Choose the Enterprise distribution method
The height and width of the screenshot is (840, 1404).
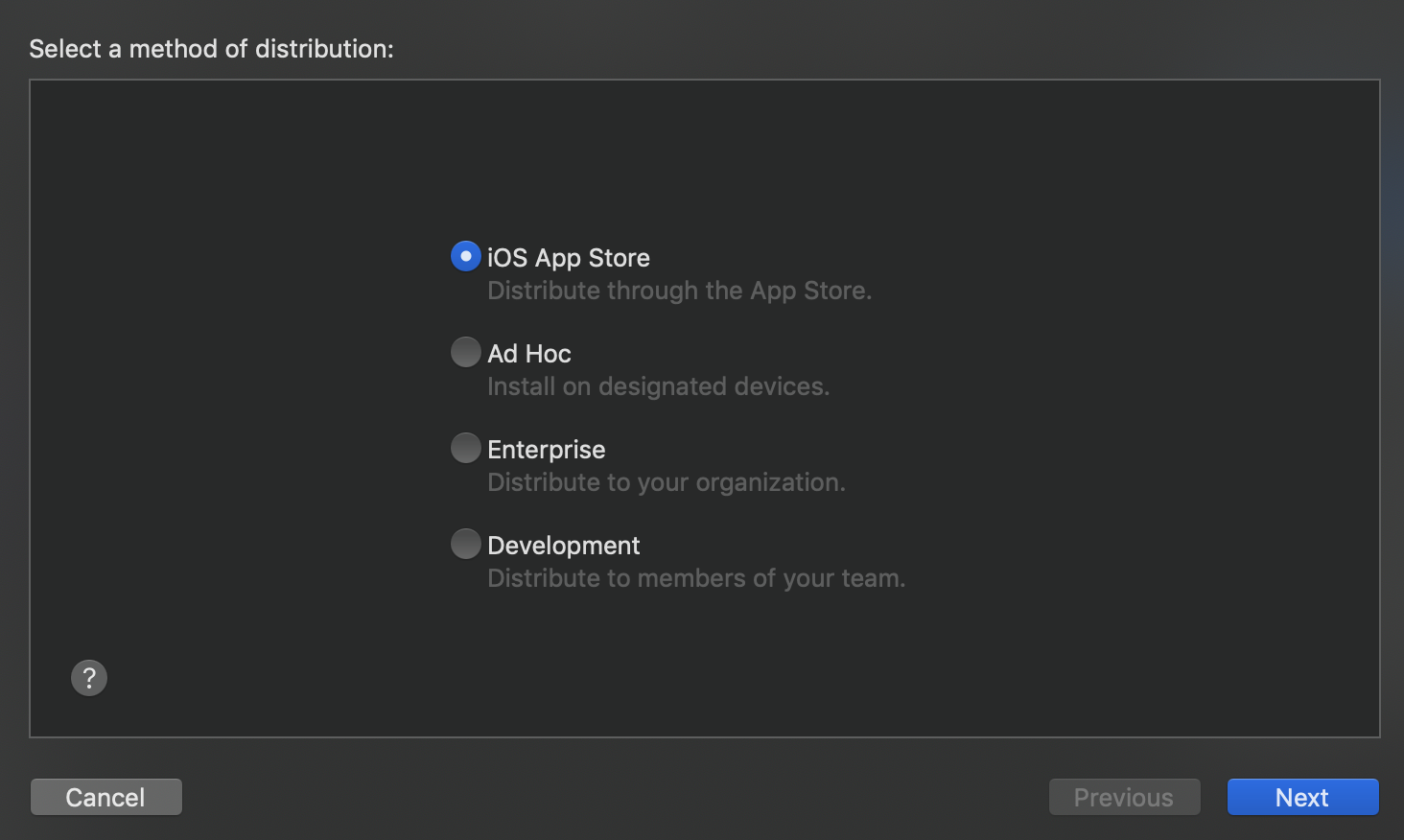(465, 448)
